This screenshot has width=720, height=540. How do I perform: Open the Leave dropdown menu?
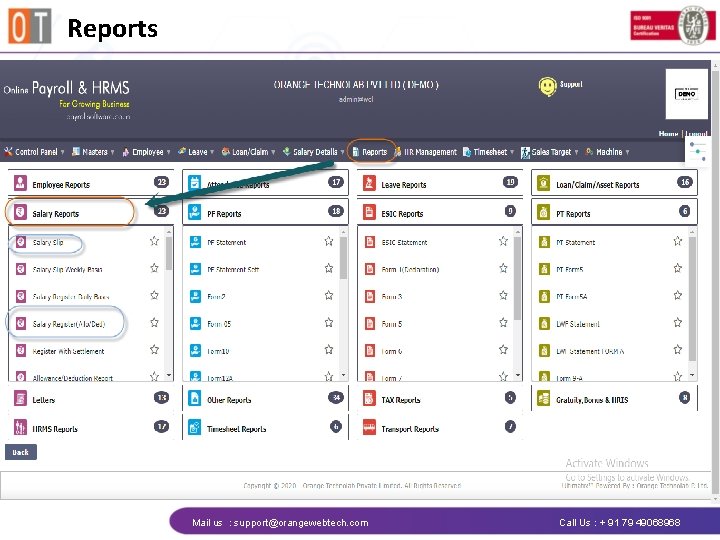tap(196, 152)
